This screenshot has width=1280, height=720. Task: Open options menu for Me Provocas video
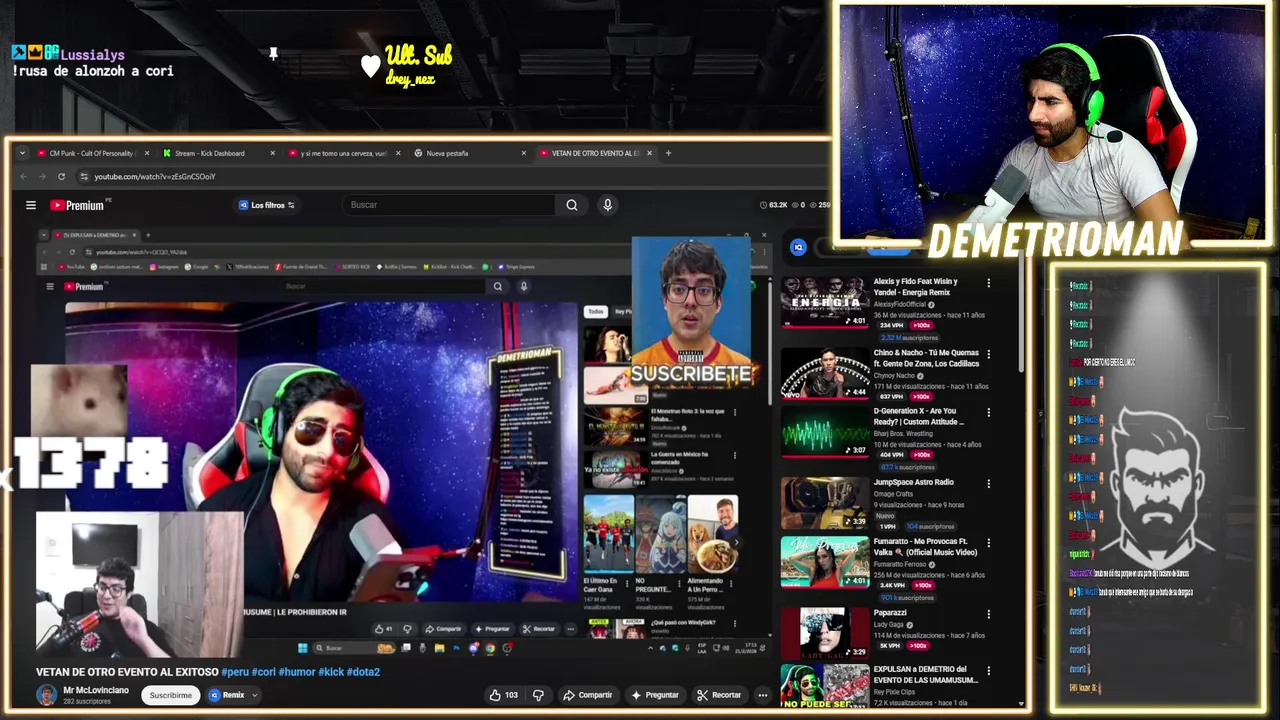(x=989, y=543)
